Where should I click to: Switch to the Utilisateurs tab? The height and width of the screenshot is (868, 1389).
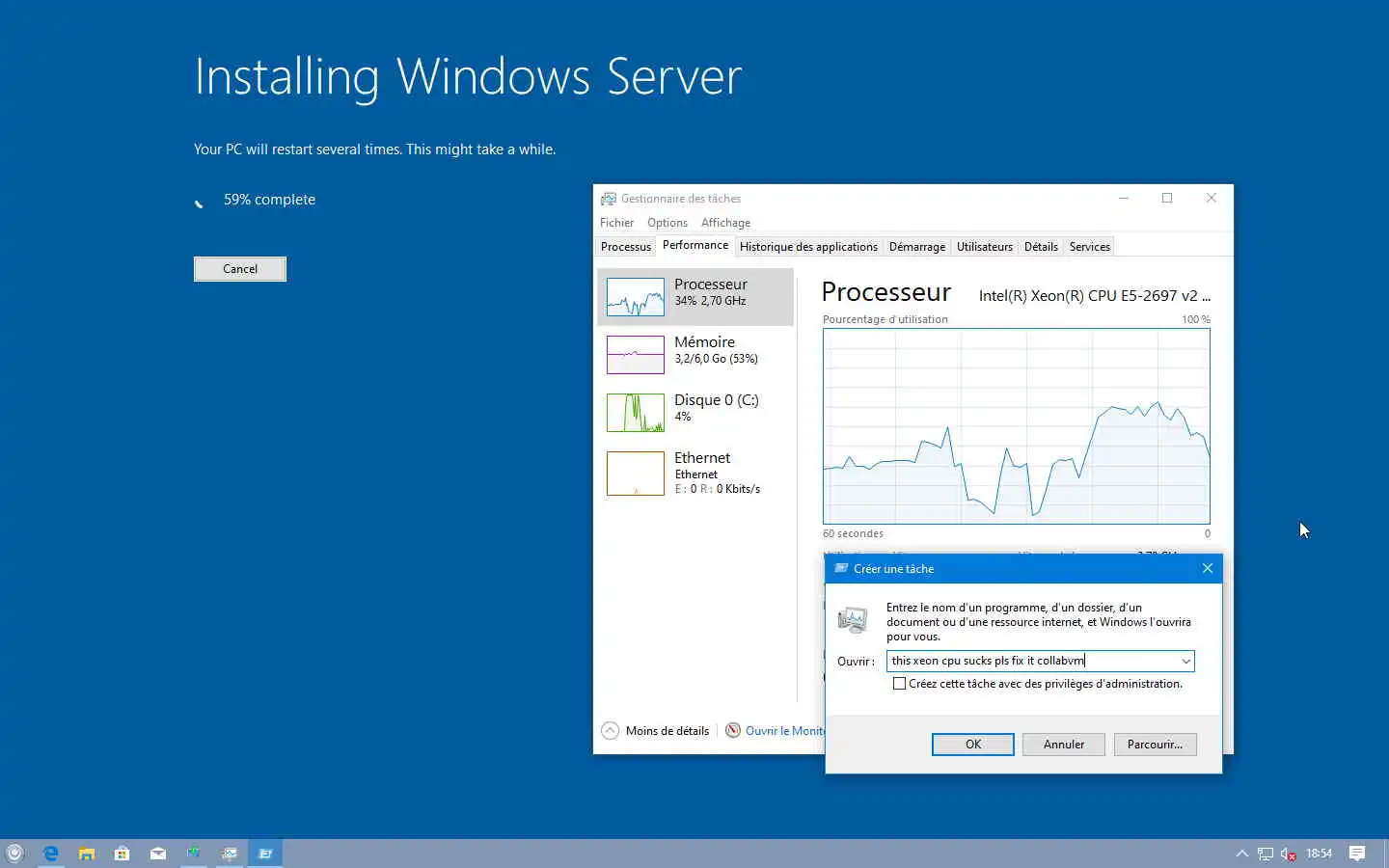coord(984,247)
